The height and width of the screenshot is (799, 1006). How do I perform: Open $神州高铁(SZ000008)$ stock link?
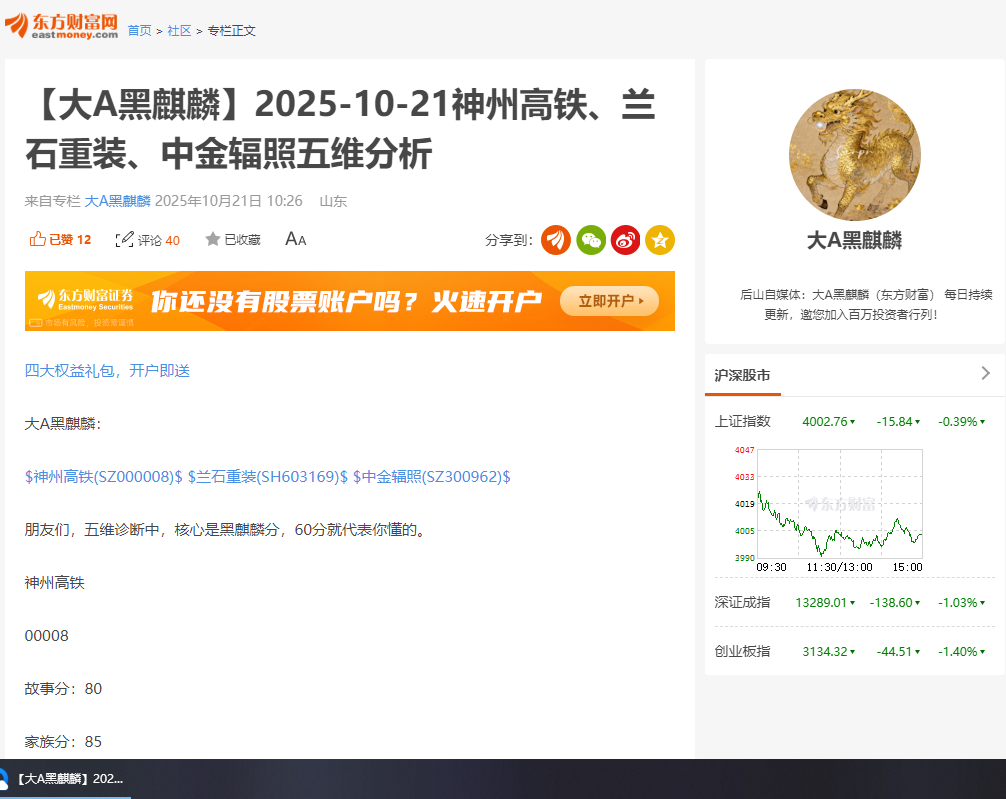(104, 477)
